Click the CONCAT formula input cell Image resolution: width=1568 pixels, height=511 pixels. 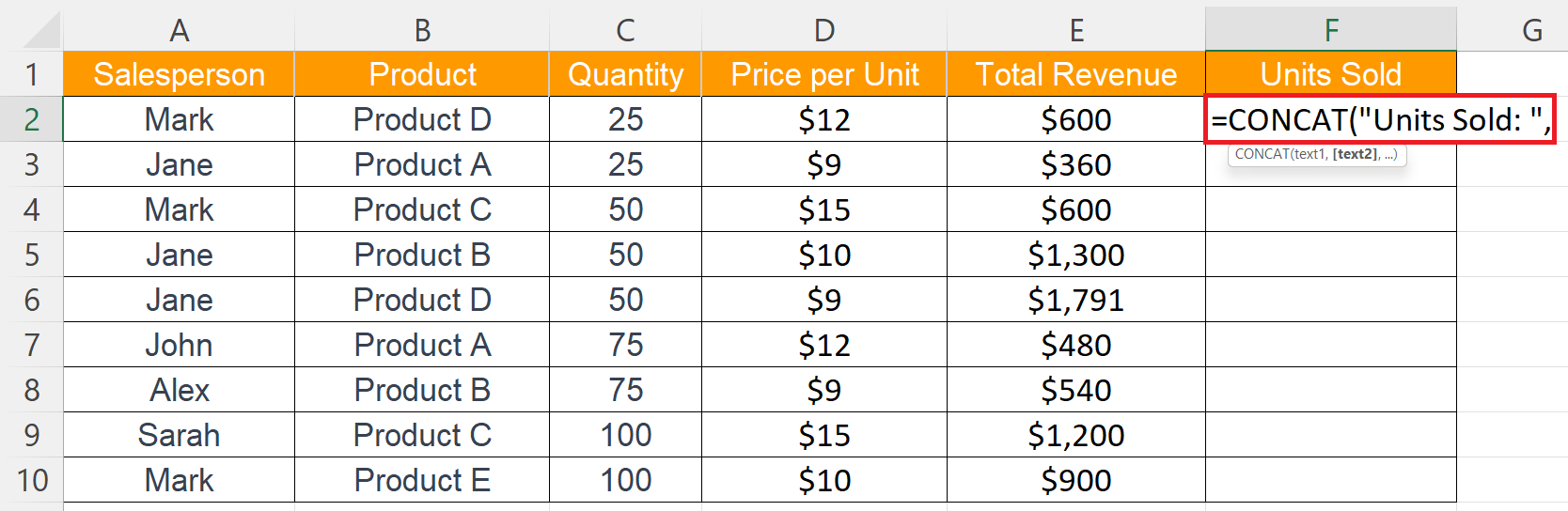[1379, 119]
